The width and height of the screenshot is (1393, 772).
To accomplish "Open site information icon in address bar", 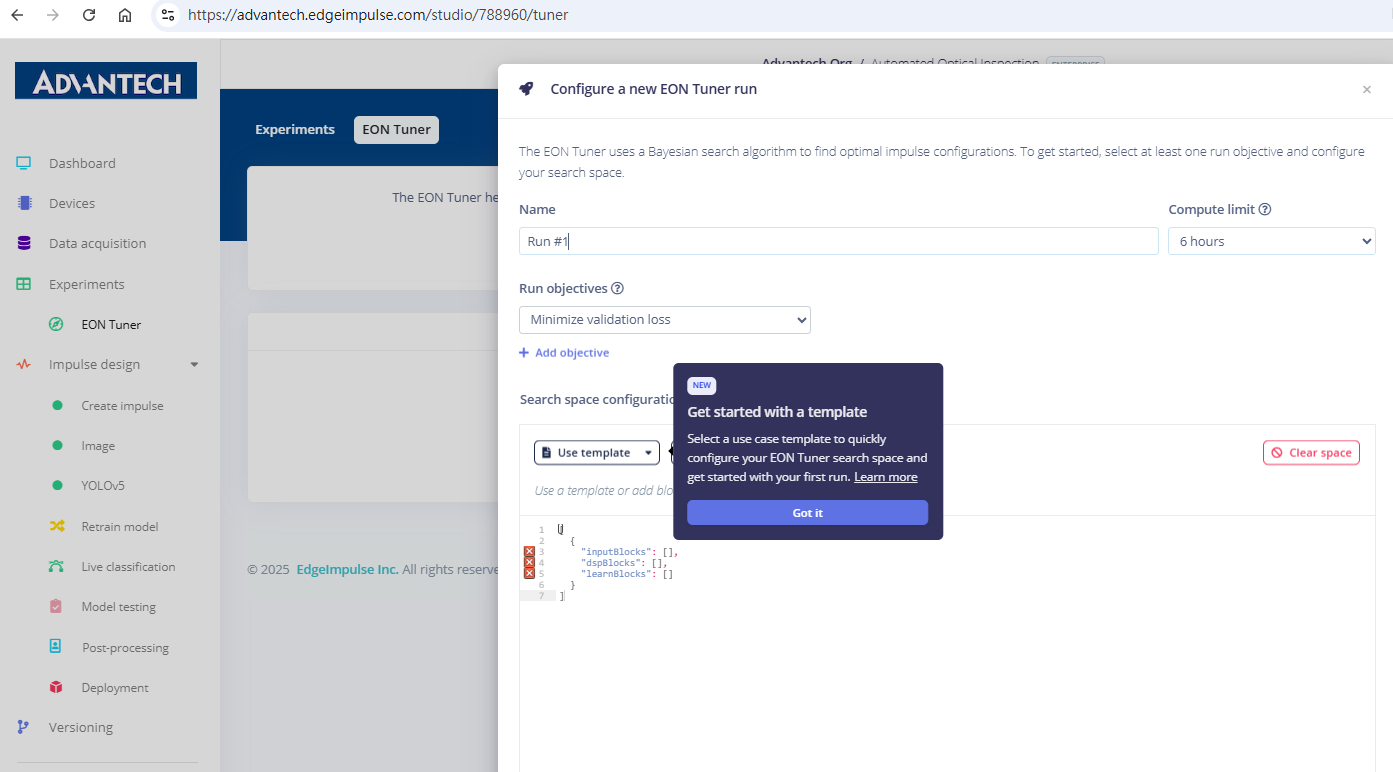I will (x=168, y=15).
